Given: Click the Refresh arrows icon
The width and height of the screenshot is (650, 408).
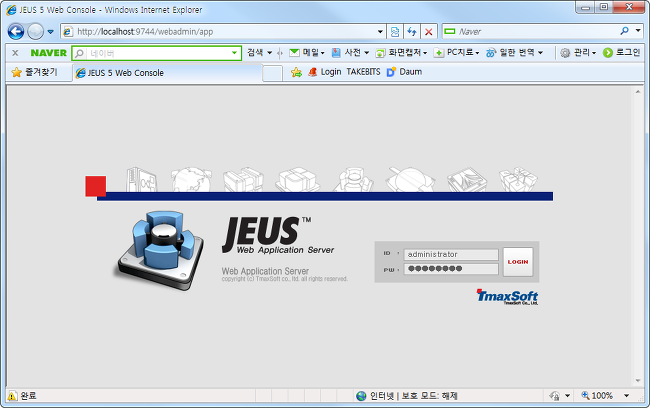Looking at the screenshot, I should [x=412, y=32].
